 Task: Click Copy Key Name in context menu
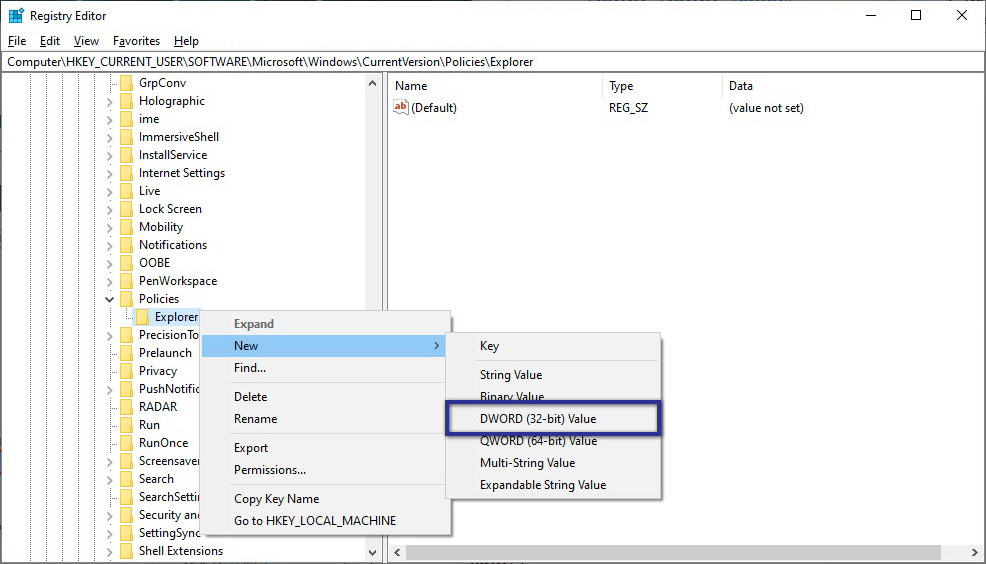[324, 499]
